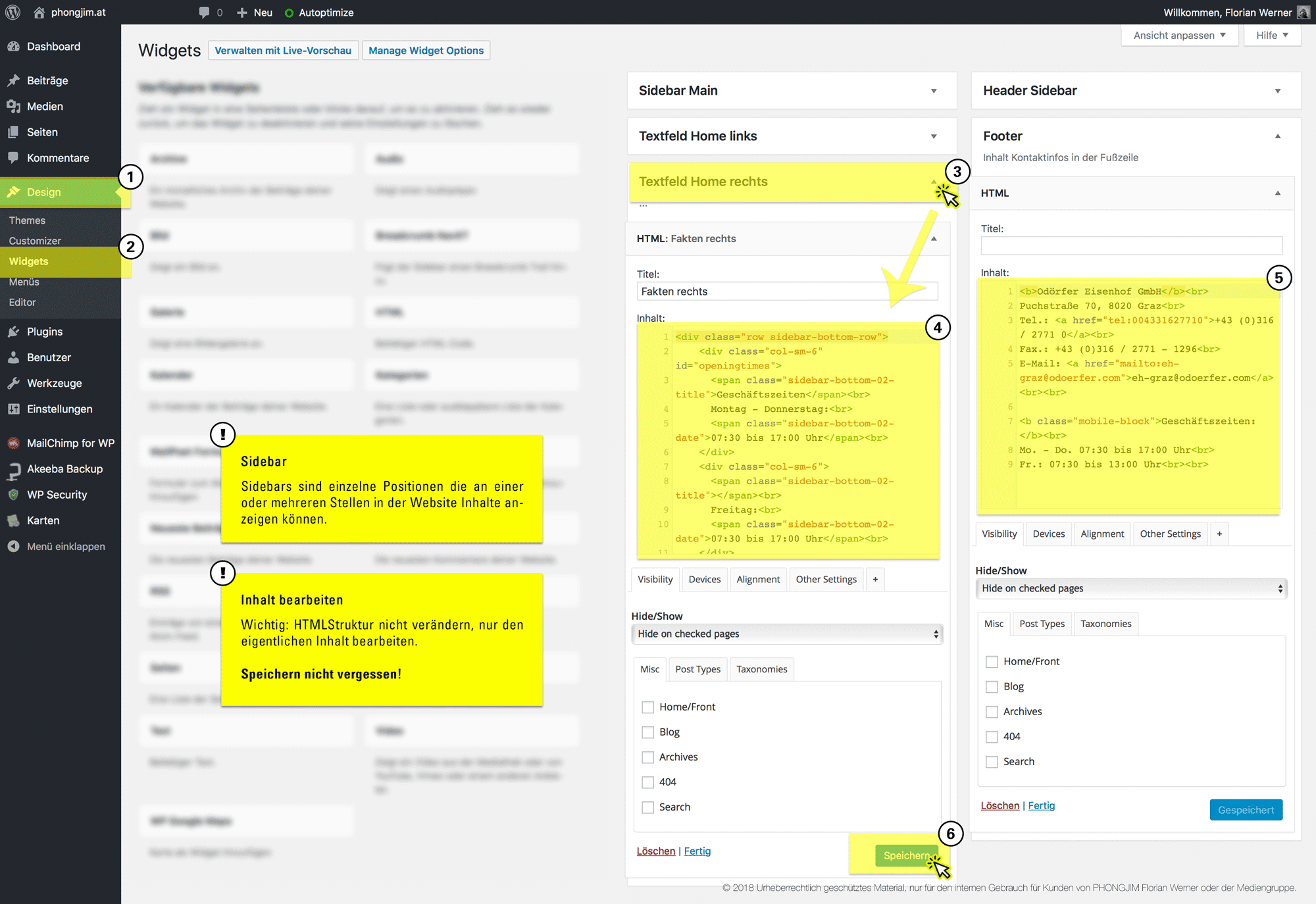
Task: Click the Kommentare speech bubble icon
Action: coord(13,158)
